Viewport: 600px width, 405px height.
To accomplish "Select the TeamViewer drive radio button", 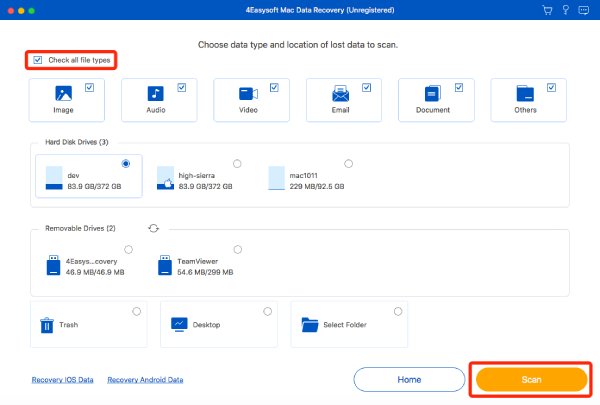I will tap(238, 250).
